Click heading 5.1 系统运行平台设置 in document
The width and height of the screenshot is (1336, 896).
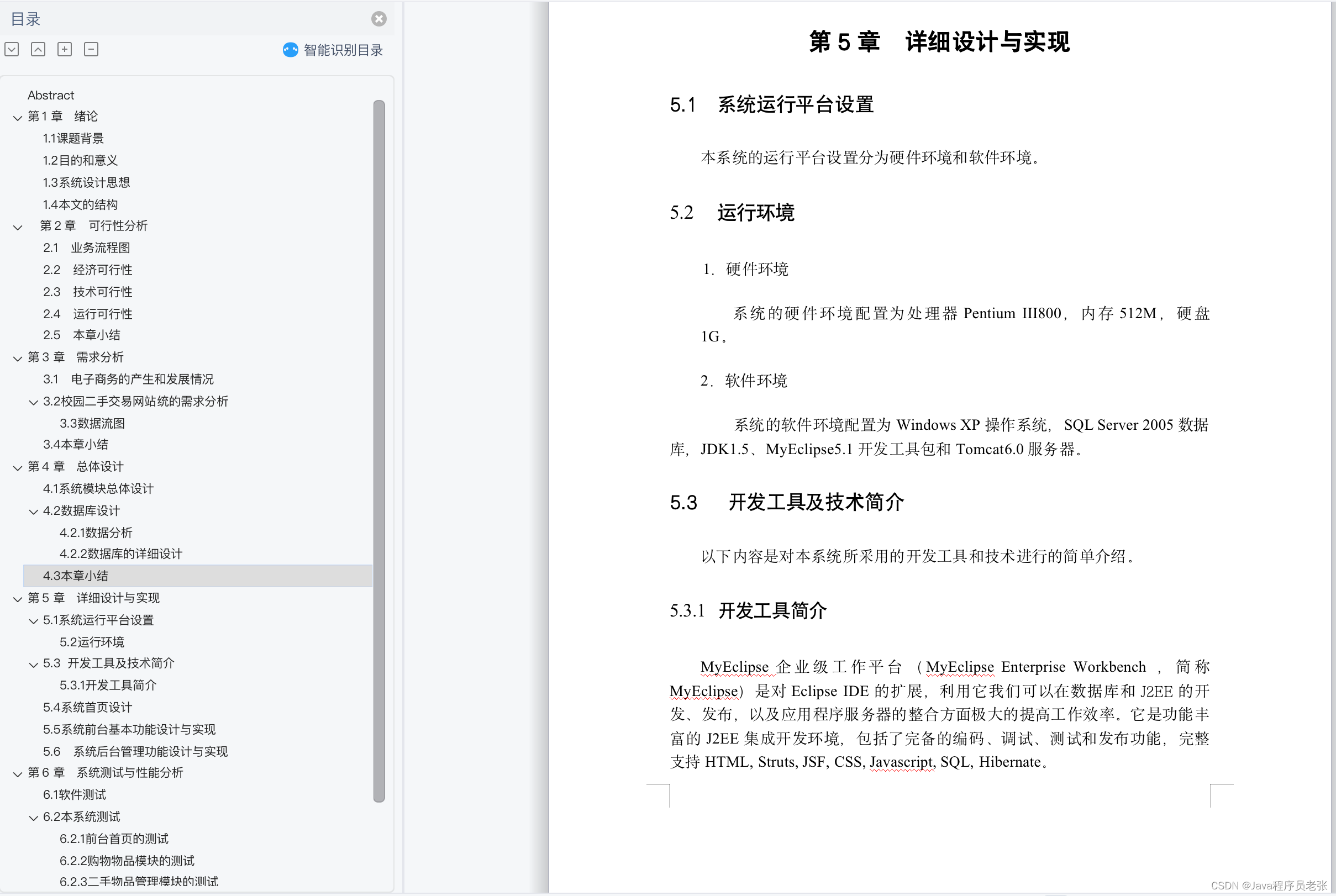click(771, 104)
